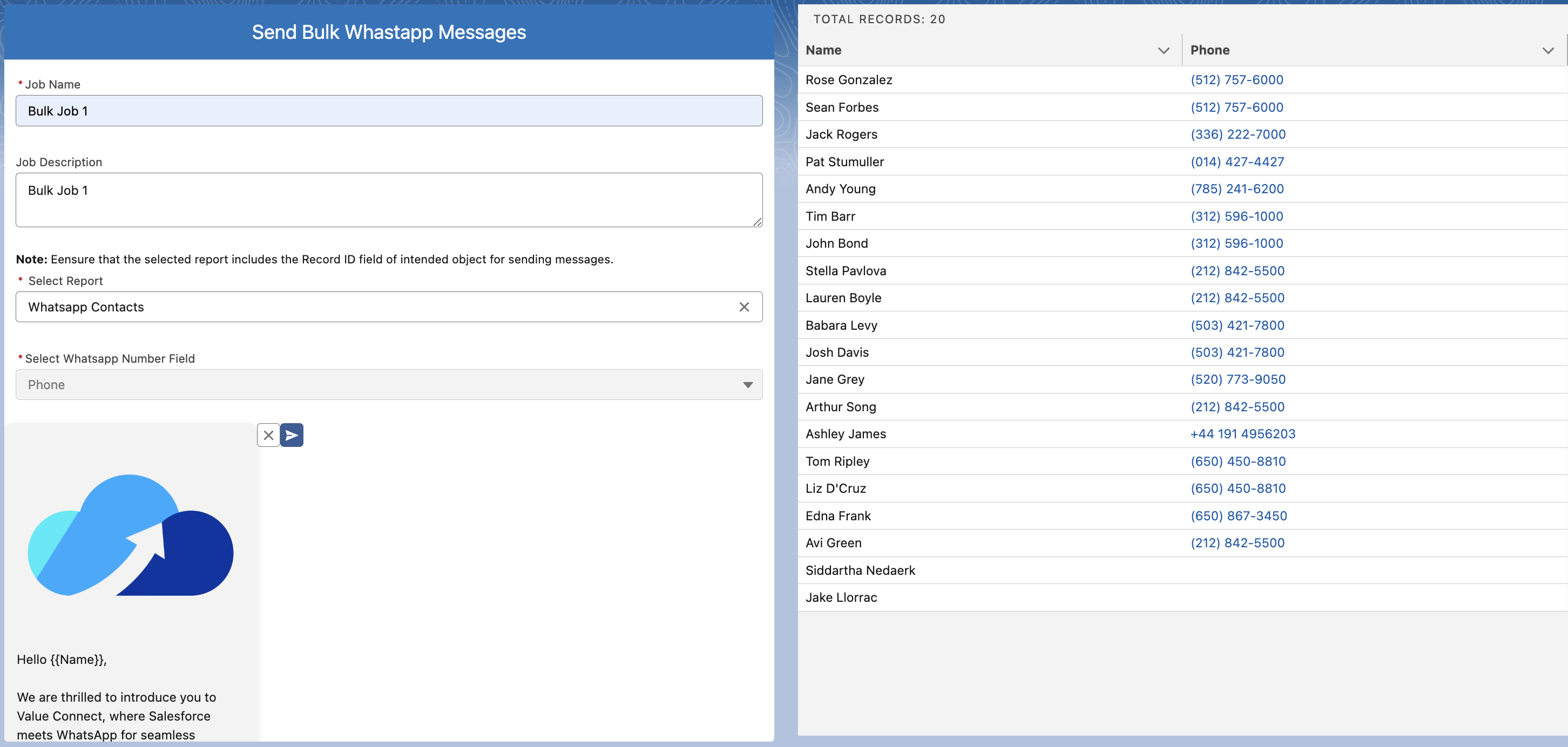Call Rose Gonzalez phone number link
Screen dimensions: 1568x747
(1236, 80)
